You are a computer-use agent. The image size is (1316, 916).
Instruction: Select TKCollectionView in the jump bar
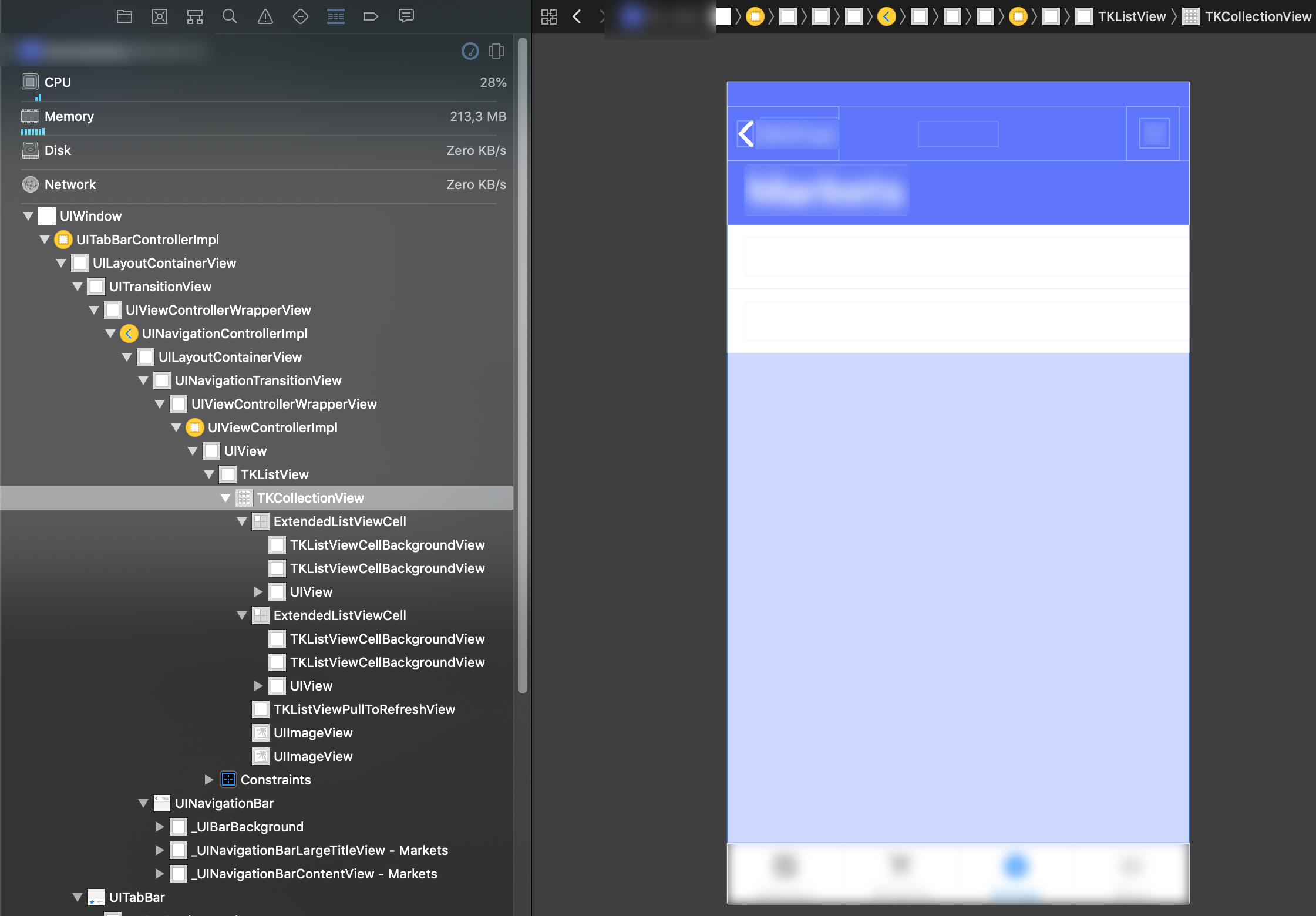1257,16
